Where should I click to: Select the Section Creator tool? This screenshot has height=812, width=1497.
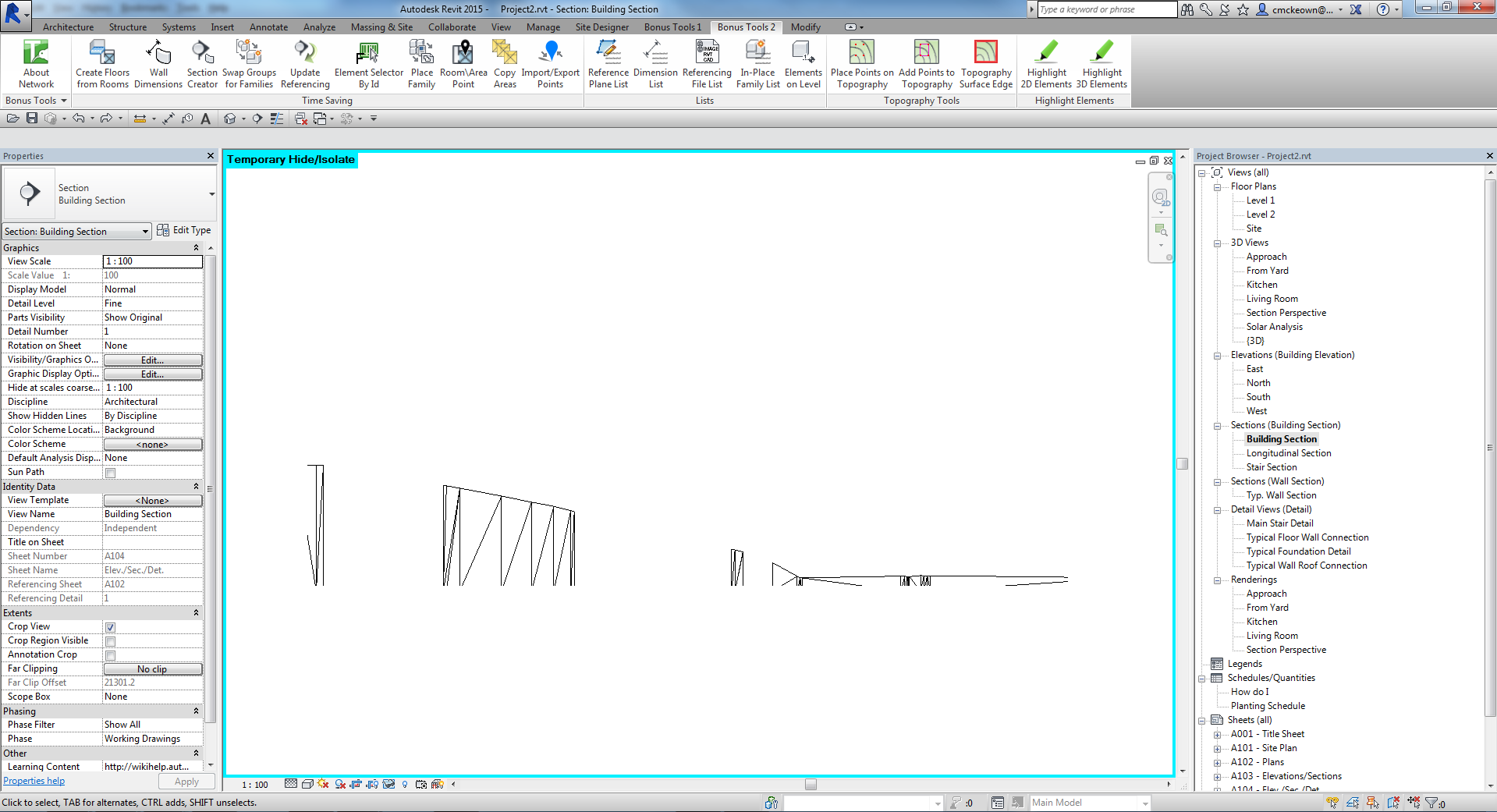point(202,64)
